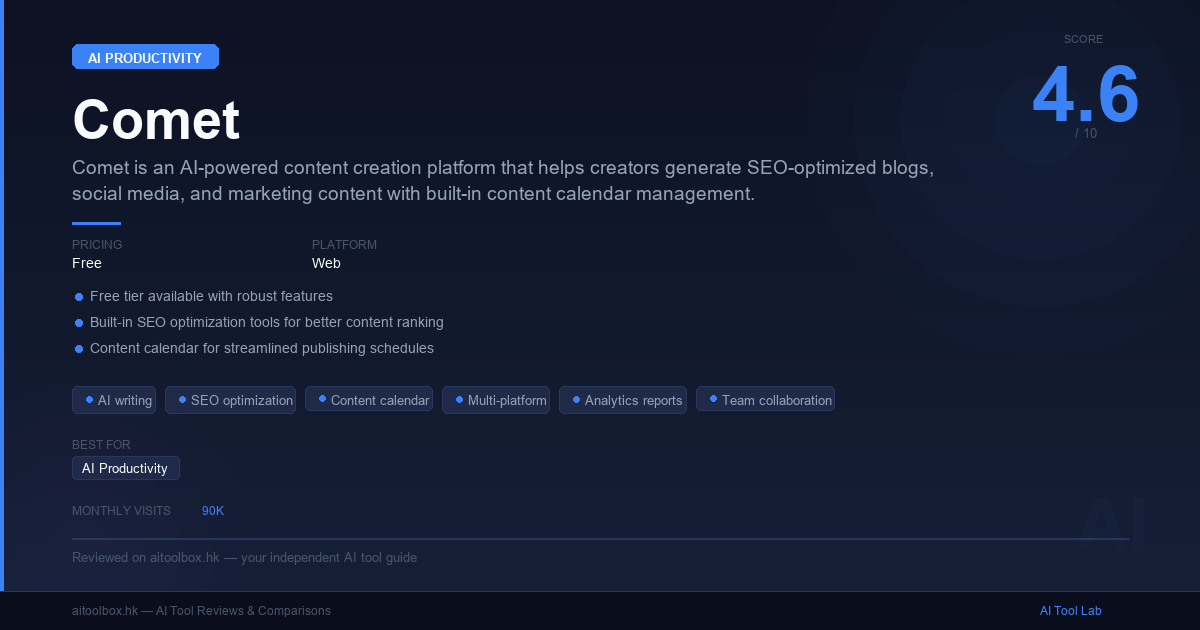
Task: Select the Team collaboration feature tag
Action: click(766, 400)
